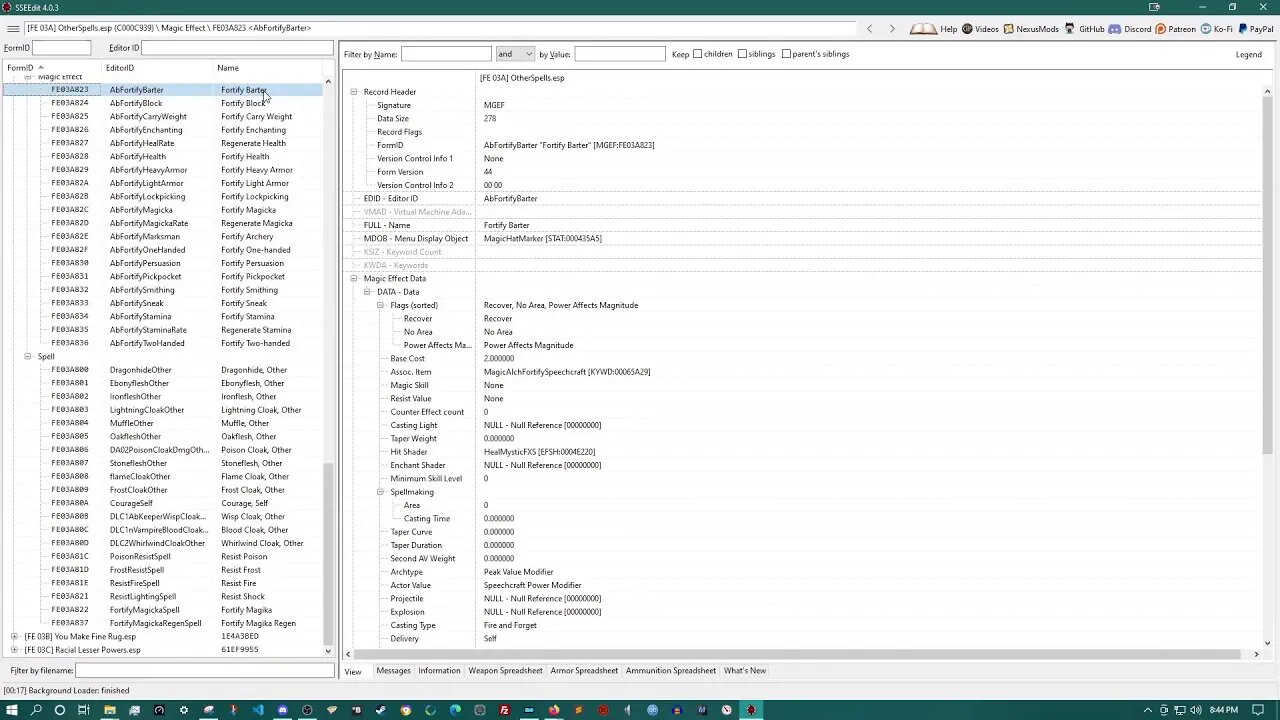Open File Explorer from the taskbar
The image size is (1280, 720).
[109, 710]
